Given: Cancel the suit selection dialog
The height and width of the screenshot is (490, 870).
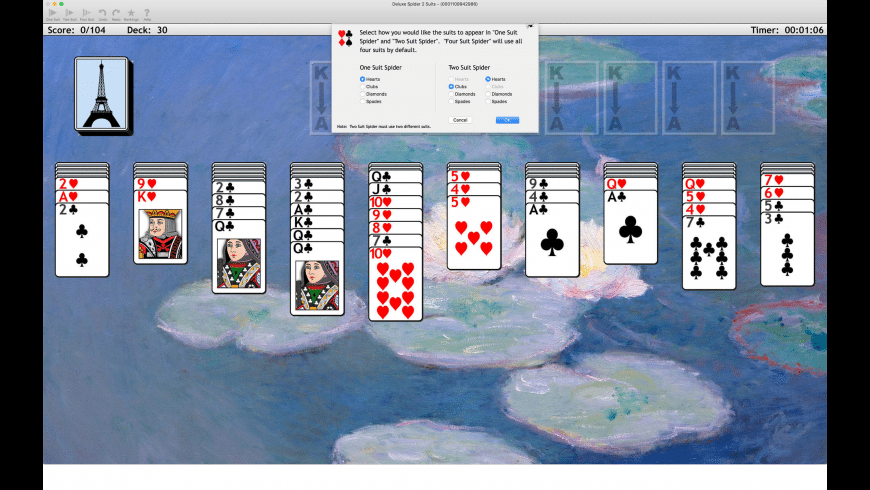Looking at the screenshot, I should pos(460,120).
